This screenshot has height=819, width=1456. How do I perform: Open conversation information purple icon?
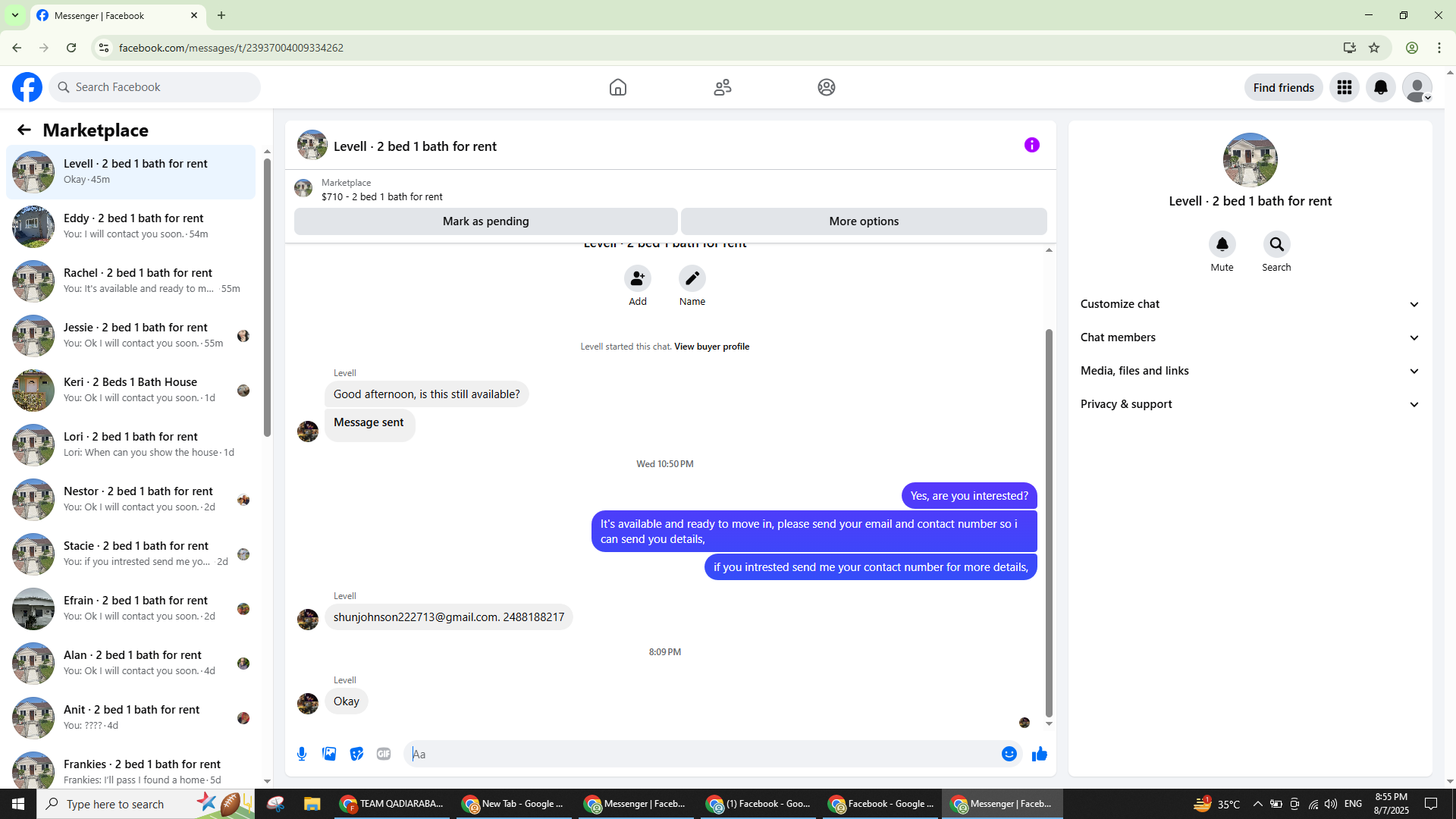pos(1032,145)
